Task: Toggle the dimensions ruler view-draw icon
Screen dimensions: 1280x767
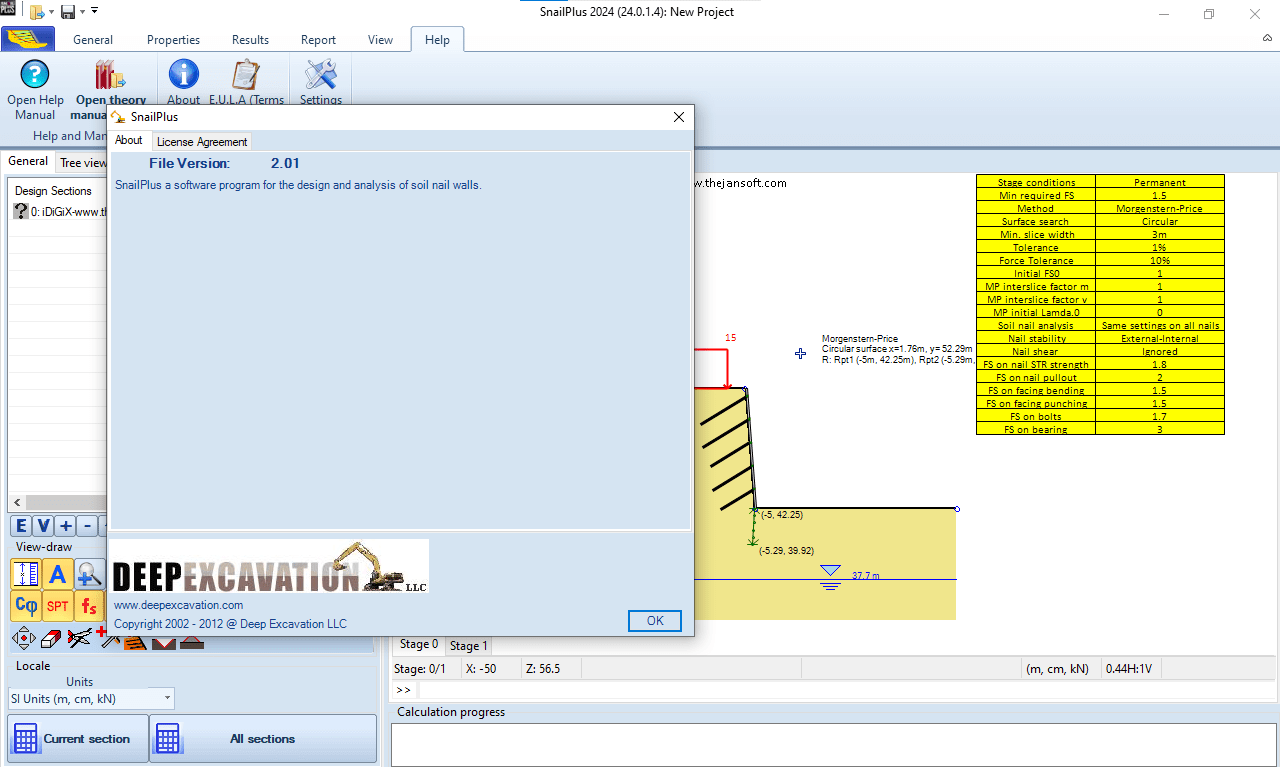Action: tap(26, 574)
